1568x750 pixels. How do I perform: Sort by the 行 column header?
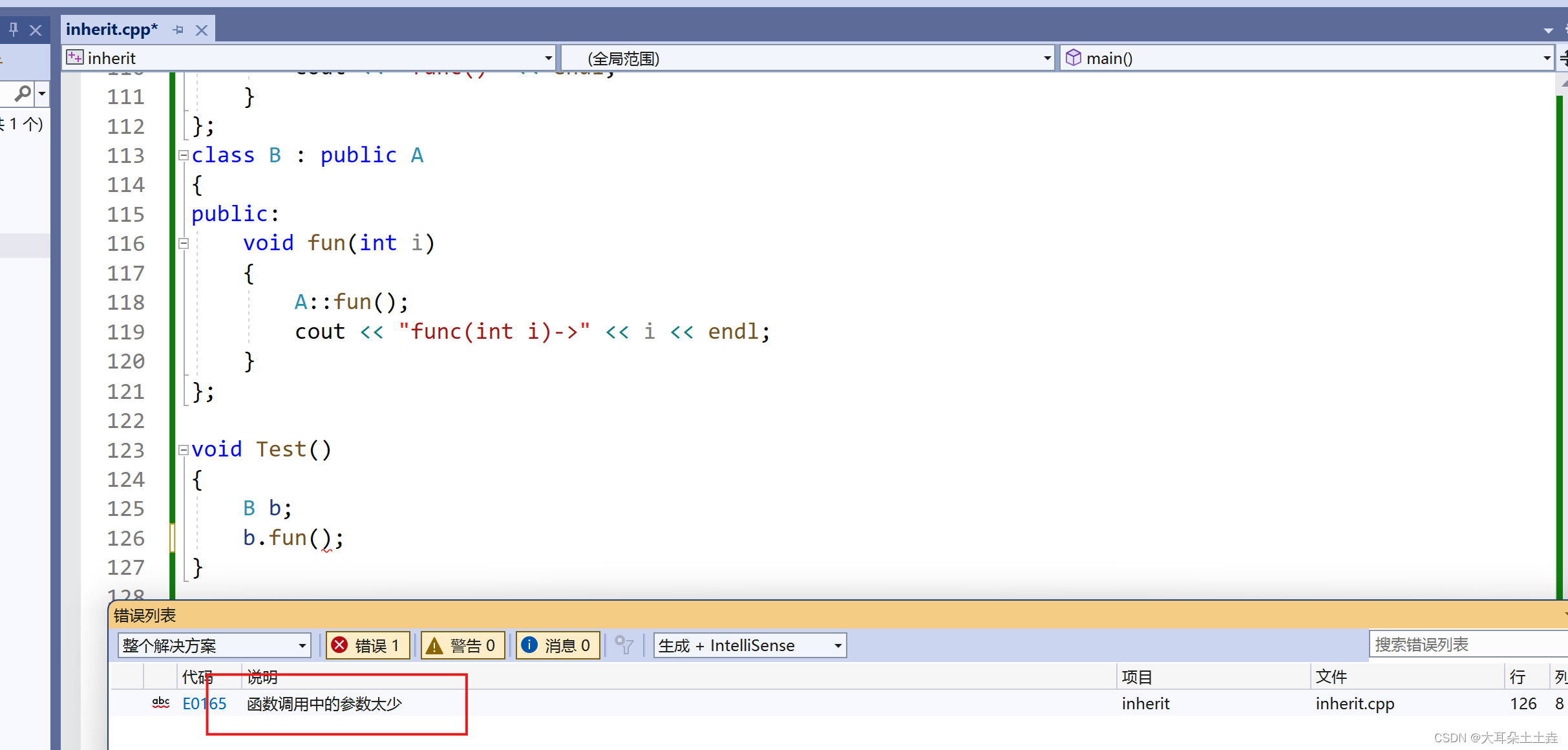click(x=1526, y=677)
